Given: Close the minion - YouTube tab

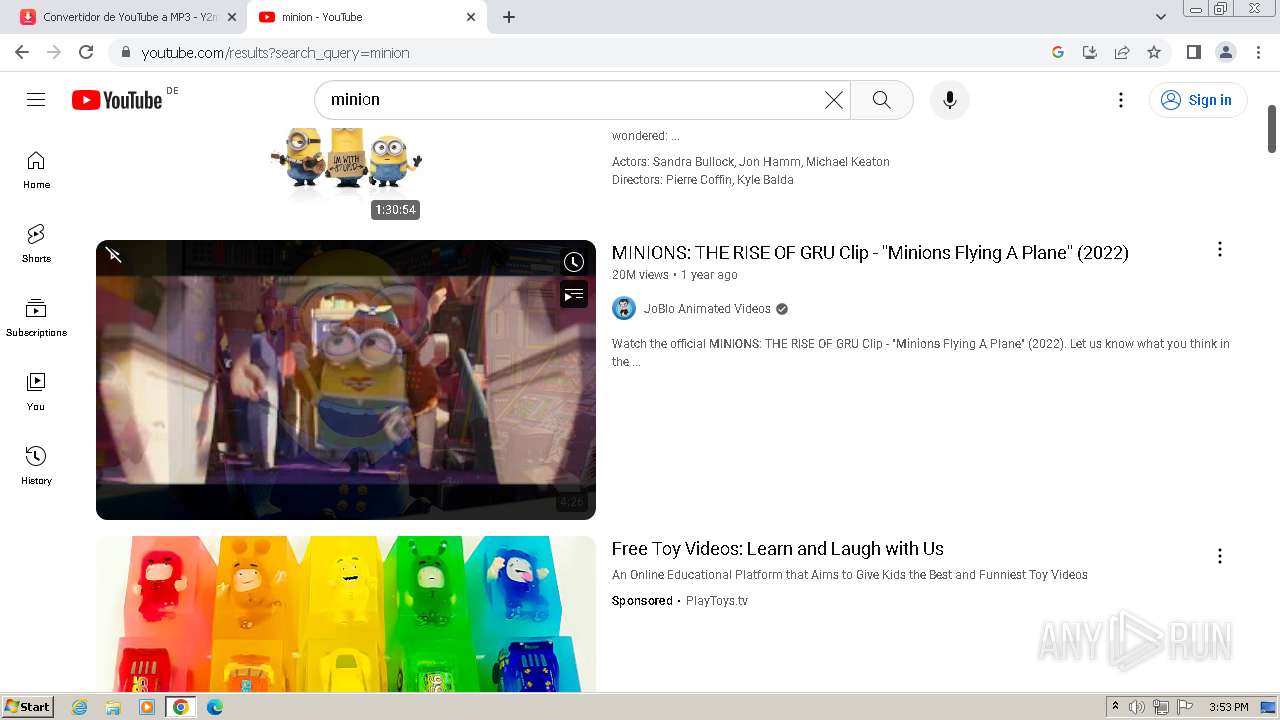Looking at the screenshot, I should [x=471, y=17].
